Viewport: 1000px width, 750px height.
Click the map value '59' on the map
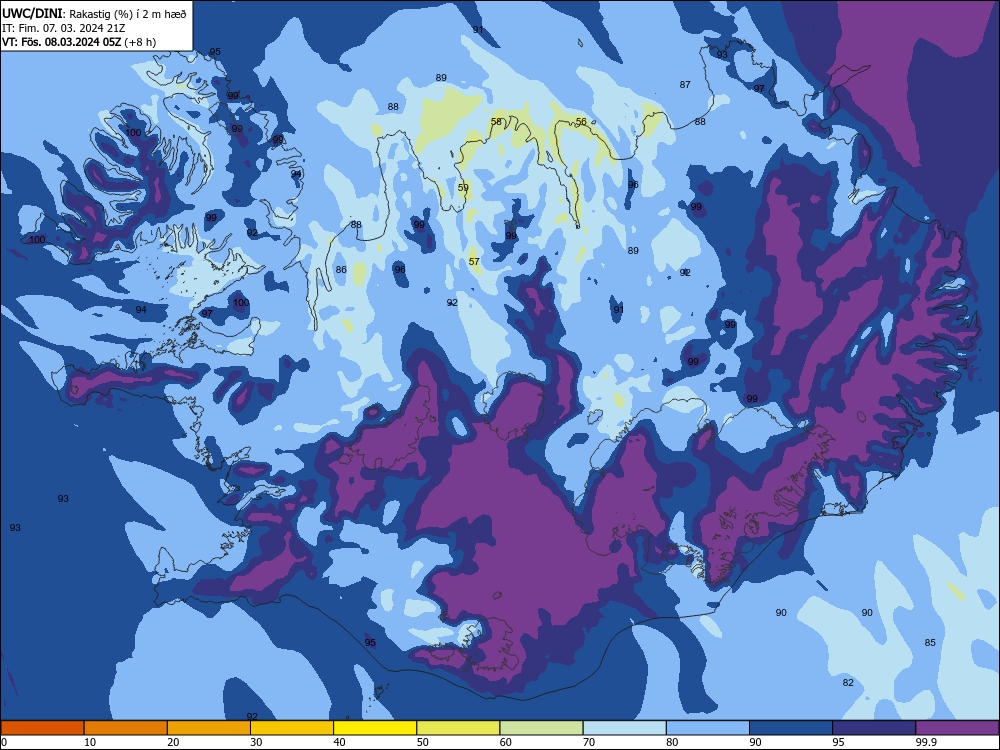pyautogui.click(x=464, y=188)
